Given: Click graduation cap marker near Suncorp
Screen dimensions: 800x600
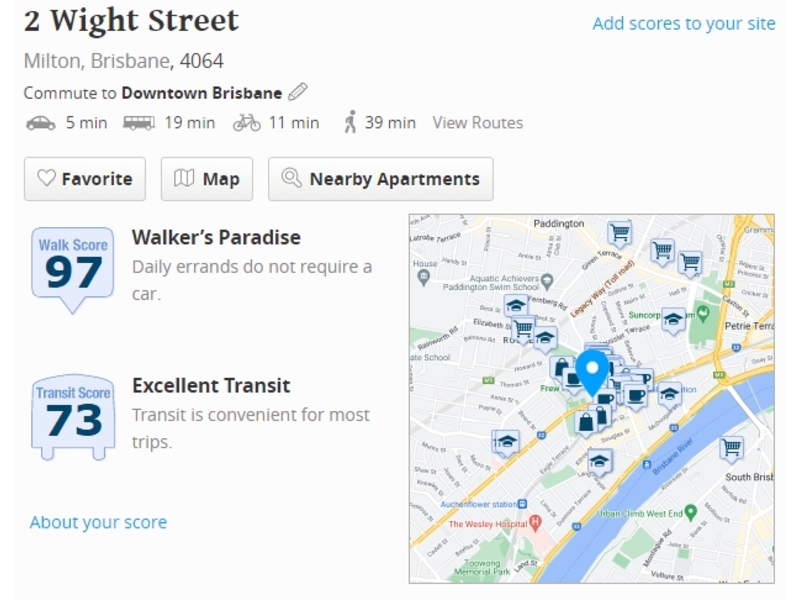Looking at the screenshot, I should click(673, 321).
